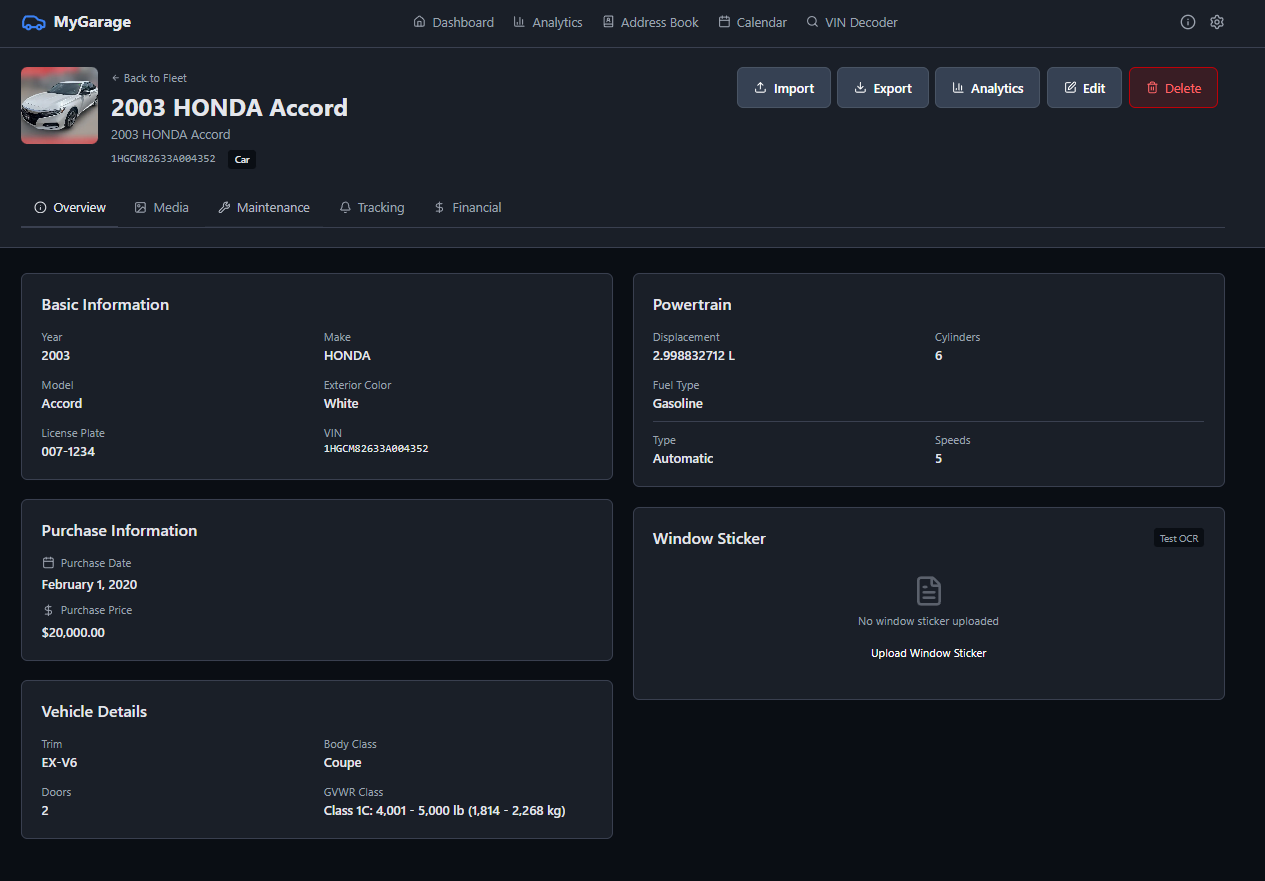Viewport: 1265px width, 881px height.
Task: Go to Analytics in the top navigation
Action: point(547,22)
